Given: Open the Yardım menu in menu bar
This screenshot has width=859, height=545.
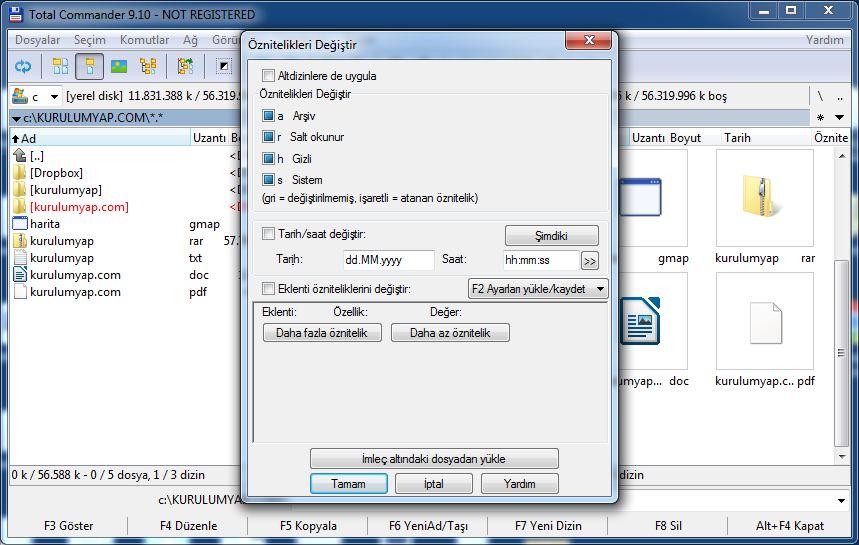Looking at the screenshot, I should click(824, 40).
